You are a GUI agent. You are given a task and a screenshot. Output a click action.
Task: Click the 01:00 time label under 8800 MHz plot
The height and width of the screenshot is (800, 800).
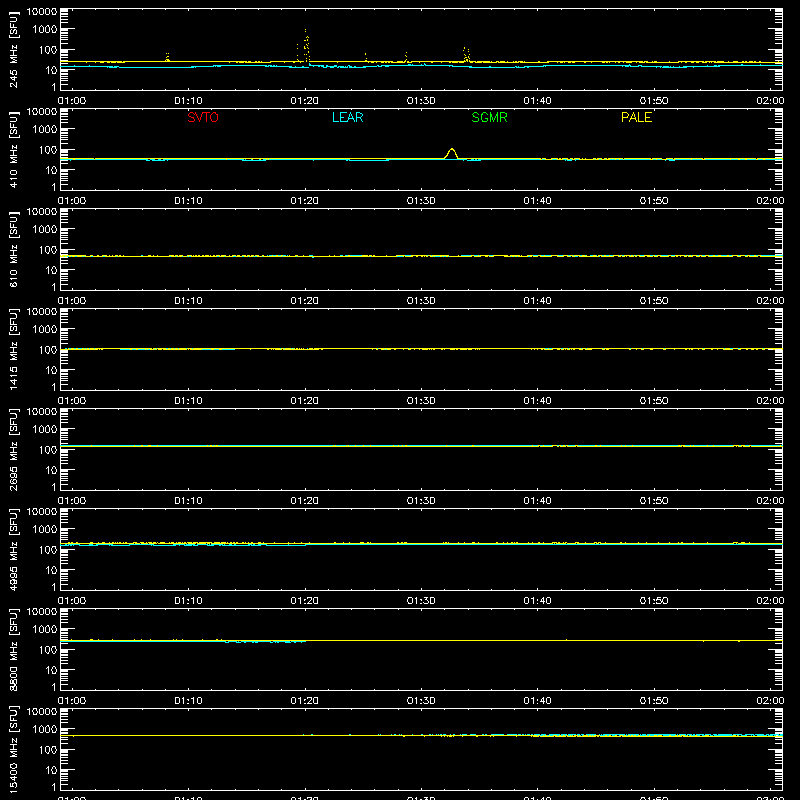[x=72, y=701]
